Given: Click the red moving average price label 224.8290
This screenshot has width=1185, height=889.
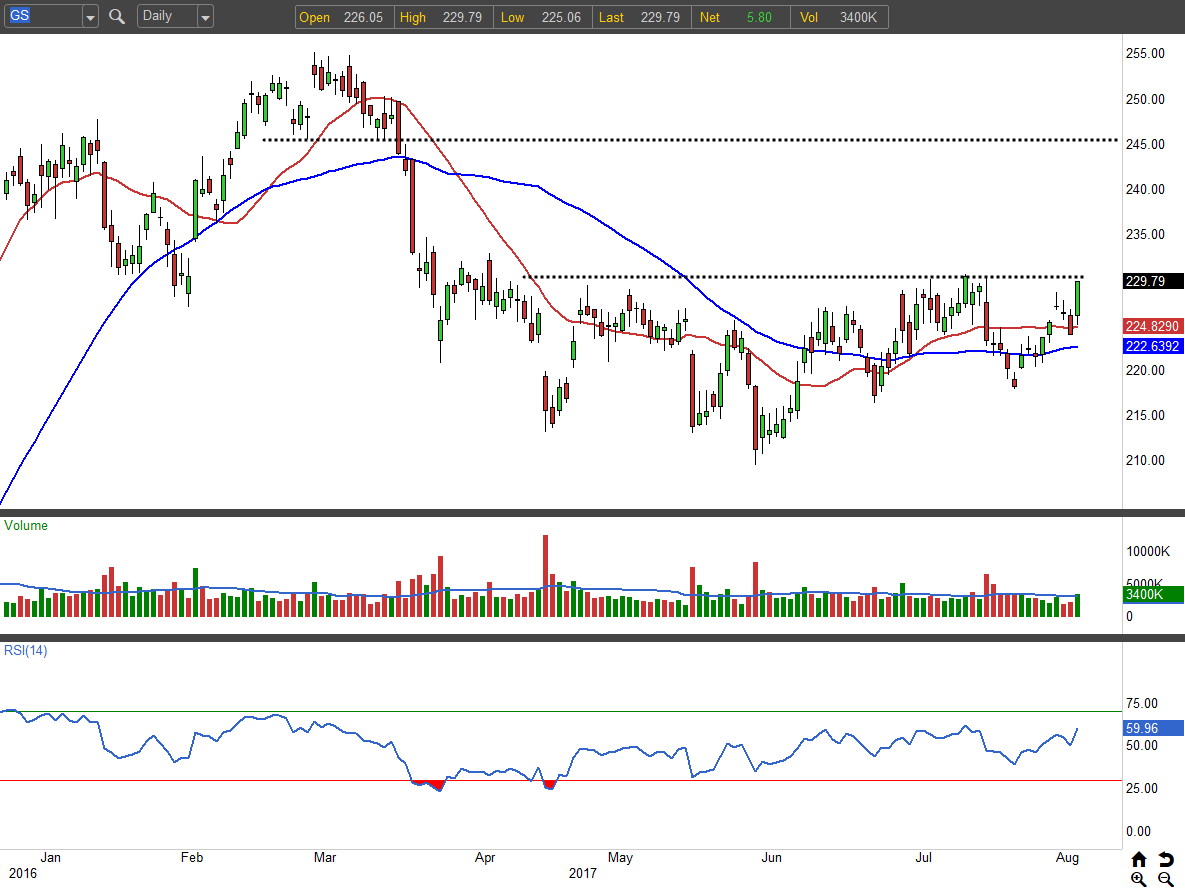Looking at the screenshot, I should tap(1151, 325).
